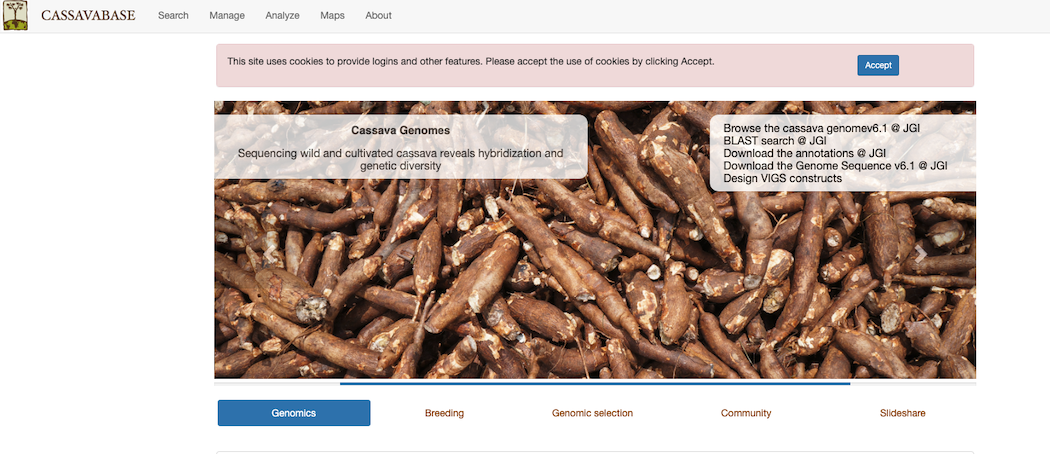Open Download the annotations @ JGI link
Image resolution: width=1050 pixels, height=454 pixels.
coord(805,153)
